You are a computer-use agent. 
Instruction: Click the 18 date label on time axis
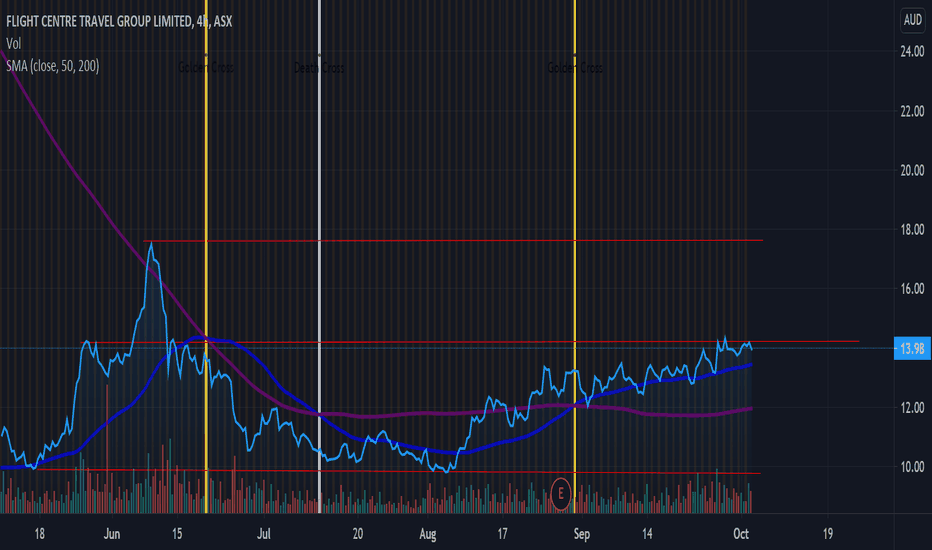pos(39,534)
